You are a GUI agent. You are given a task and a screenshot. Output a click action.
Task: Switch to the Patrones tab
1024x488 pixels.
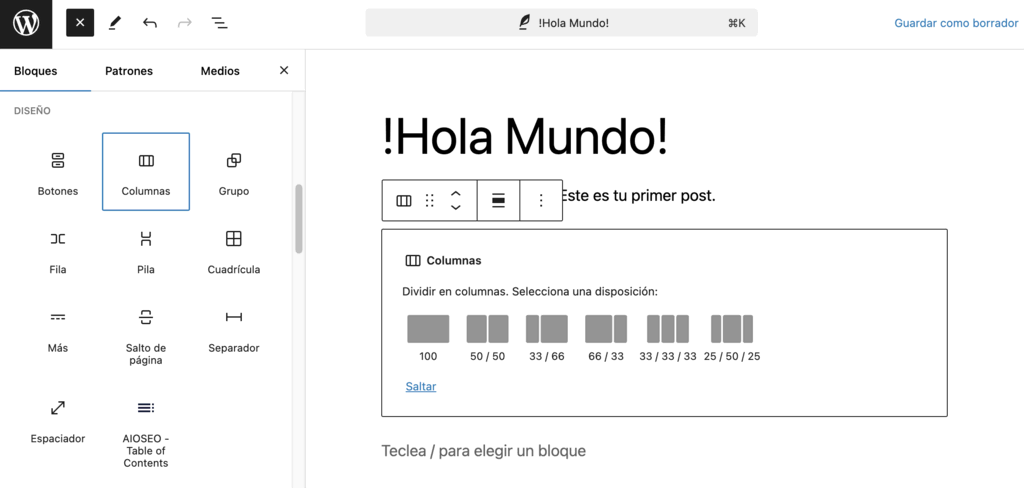129,71
